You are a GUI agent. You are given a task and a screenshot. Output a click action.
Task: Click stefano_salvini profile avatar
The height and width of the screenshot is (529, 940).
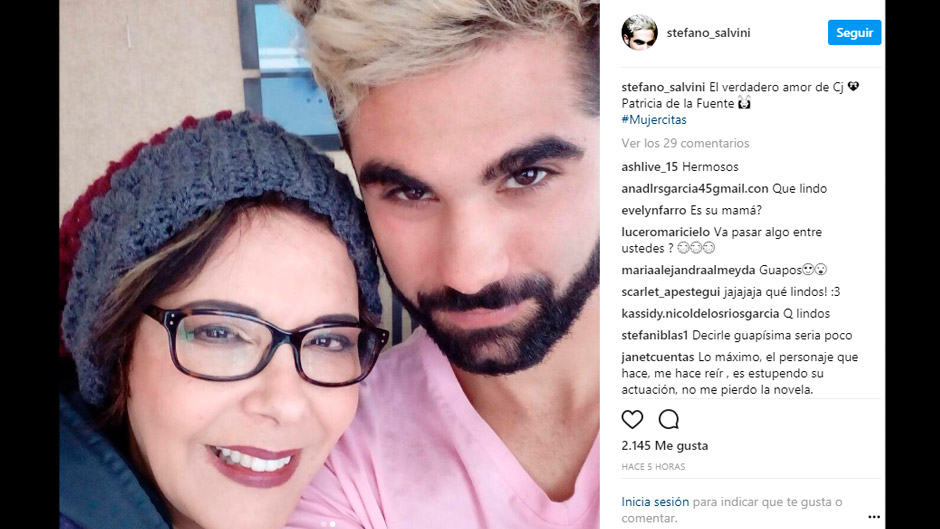639,32
